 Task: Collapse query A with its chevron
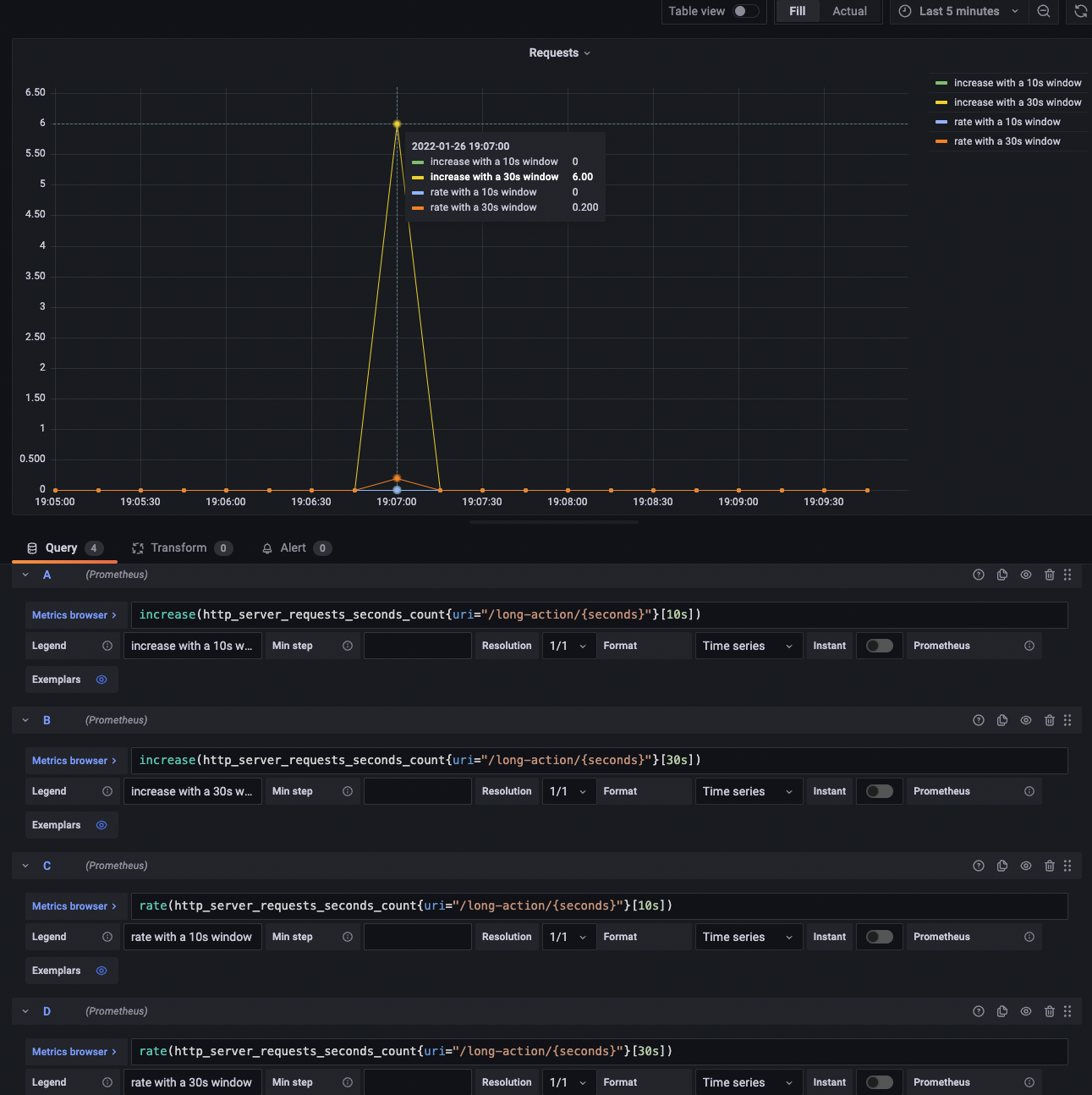(25, 575)
